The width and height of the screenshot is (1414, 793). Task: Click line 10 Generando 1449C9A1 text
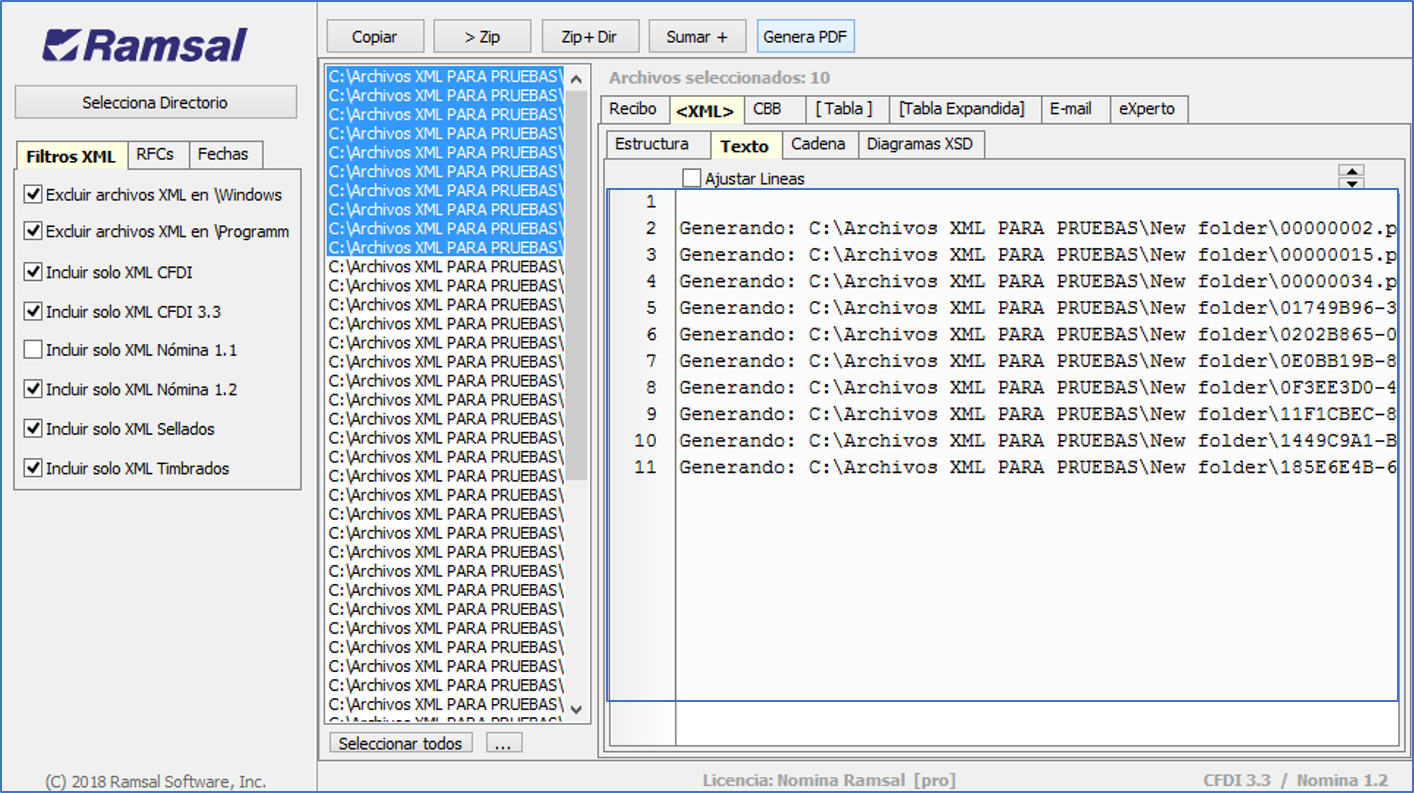[x=1038, y=440]
